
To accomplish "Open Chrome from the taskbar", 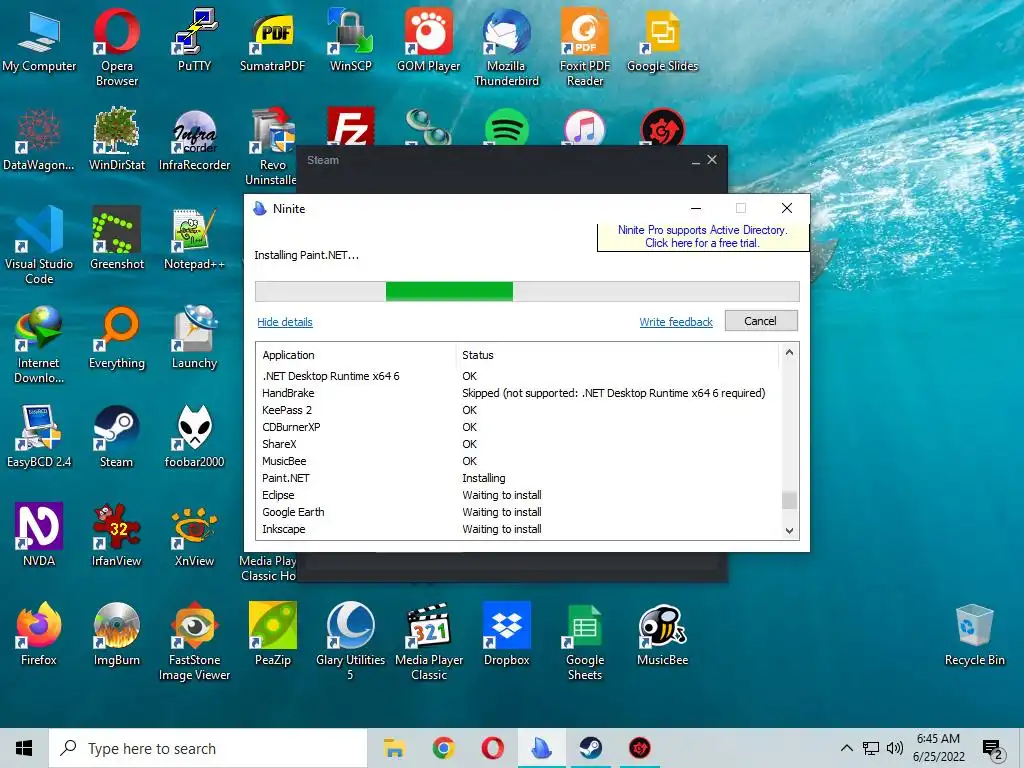I will click(443, 748).
